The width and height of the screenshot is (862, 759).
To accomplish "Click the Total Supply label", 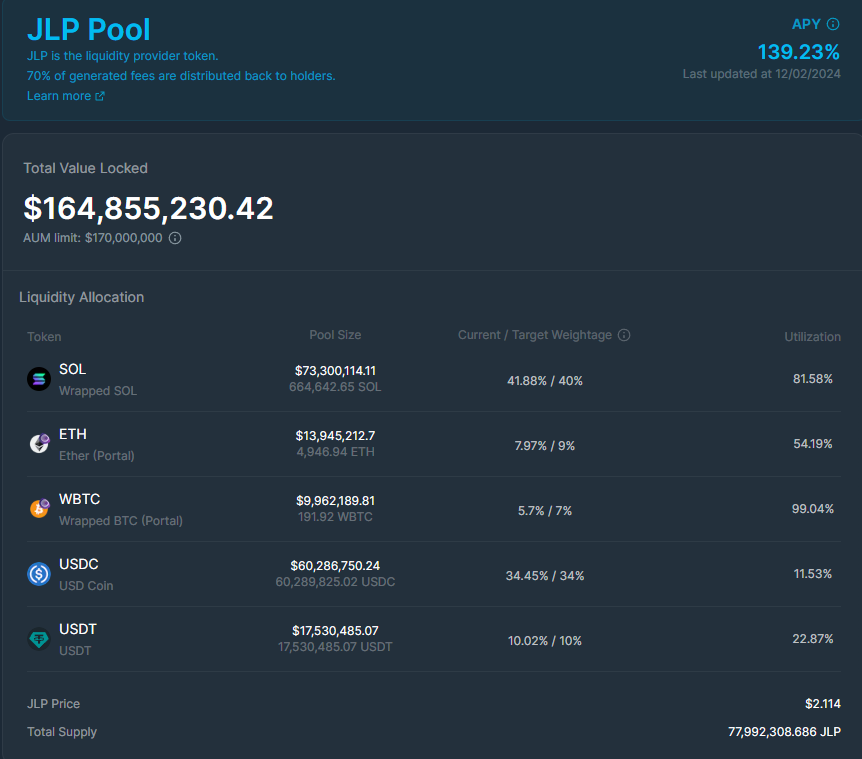I will 62,732.
